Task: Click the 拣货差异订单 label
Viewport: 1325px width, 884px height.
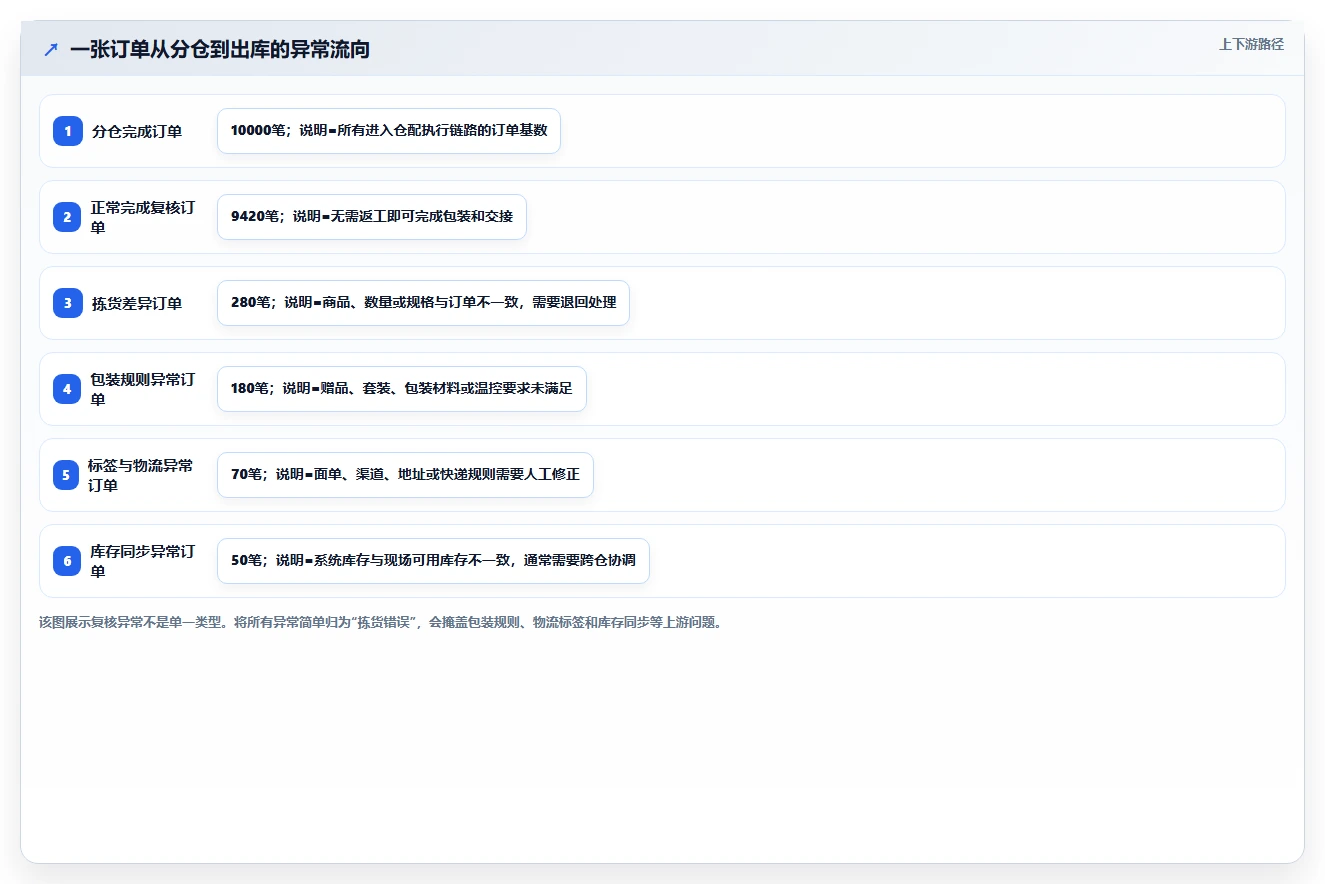Action: [x=137, y=303]
